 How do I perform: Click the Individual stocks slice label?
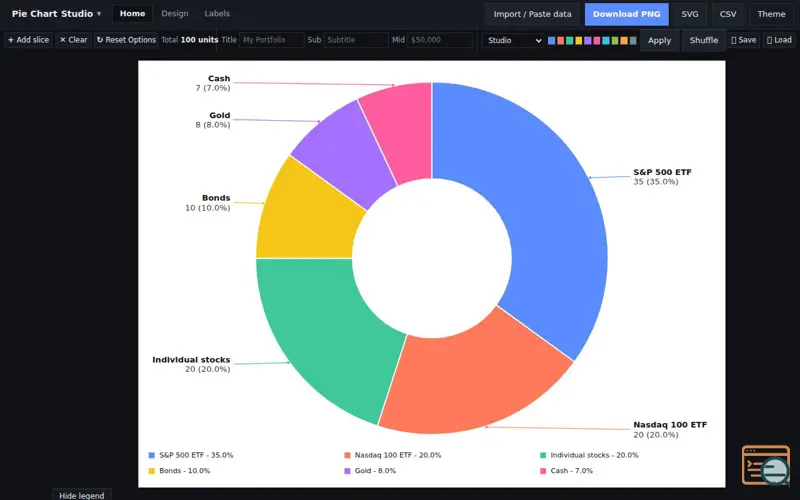191,364
